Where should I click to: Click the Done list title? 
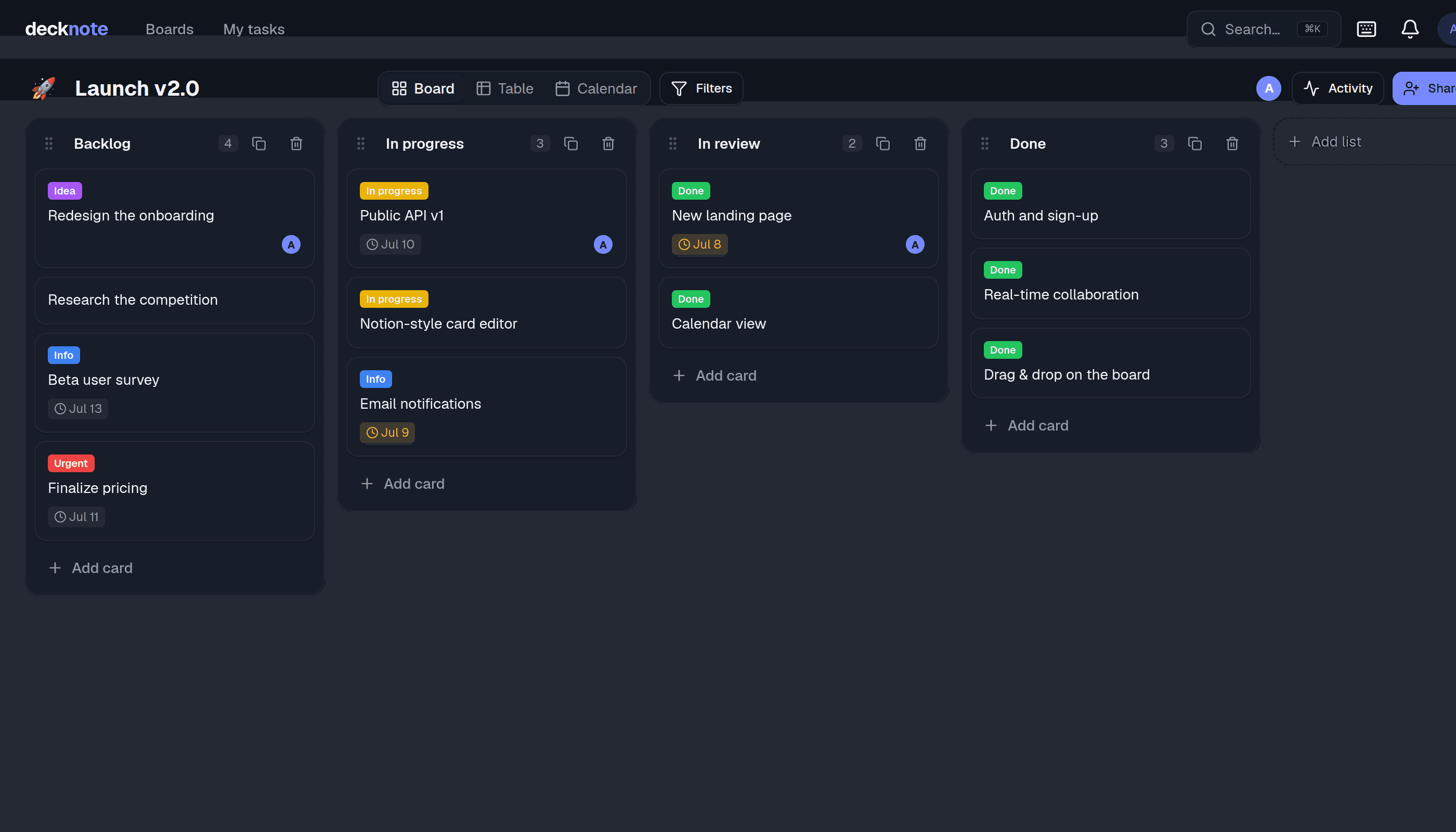1028,144
